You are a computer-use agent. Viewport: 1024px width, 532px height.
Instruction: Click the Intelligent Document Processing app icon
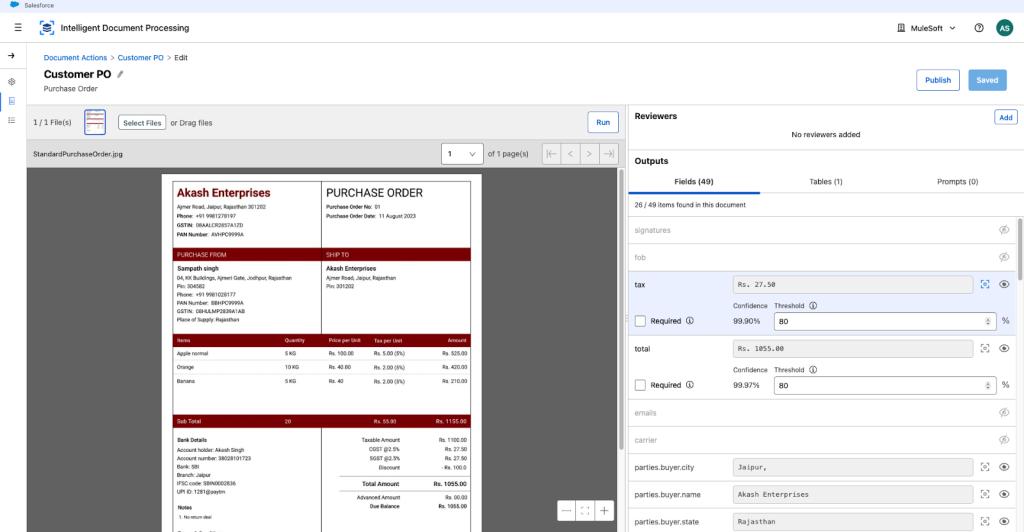tap(46, 28)
